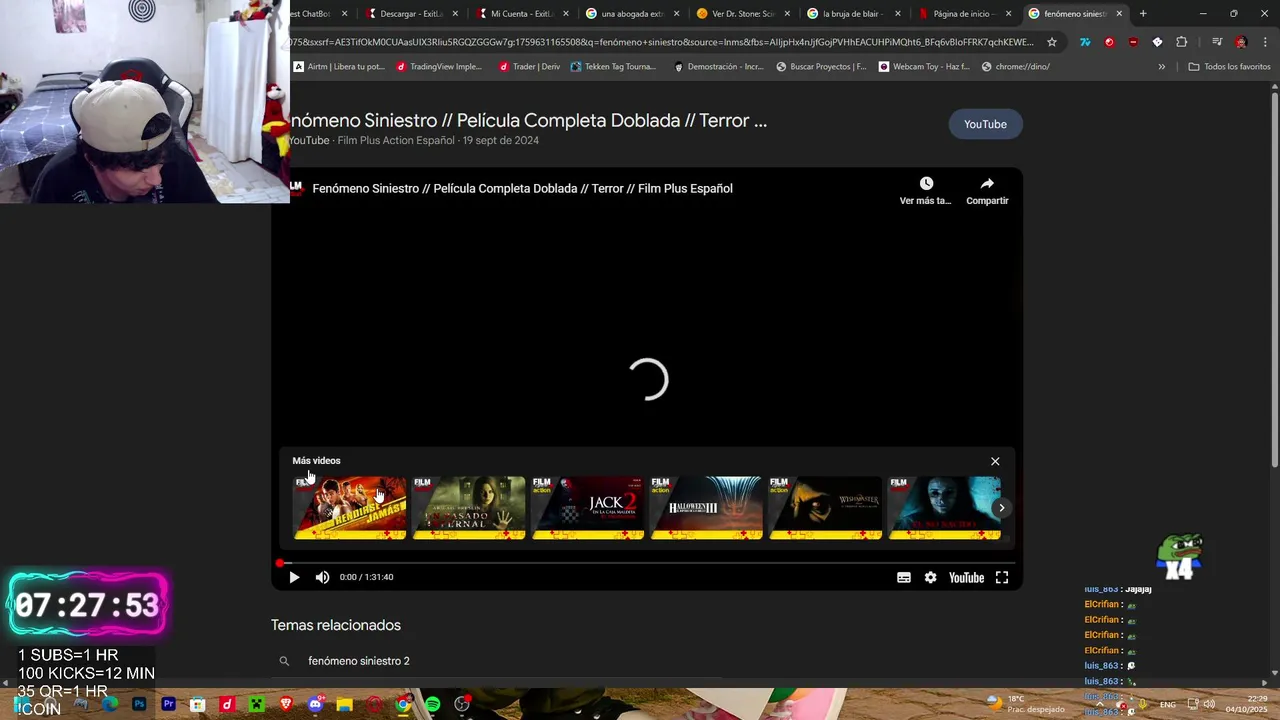The width and height of the screenshot is (1280, 720).
Task: Close the fenómeno siniestro tab
Action: [1119, 14]
